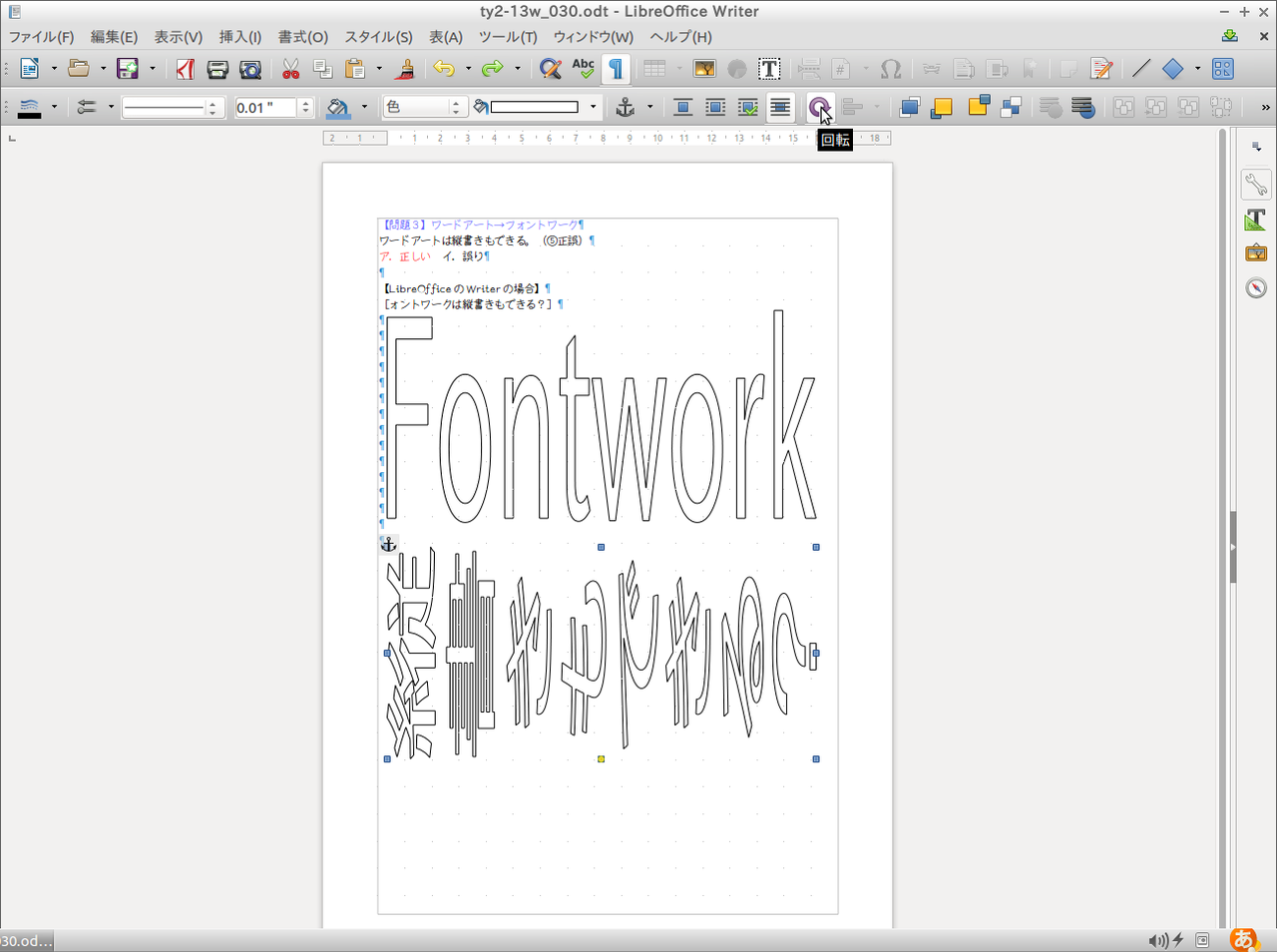Open the 挿入(I) menu
1277x952 pixels.
(x=240, y=37)
